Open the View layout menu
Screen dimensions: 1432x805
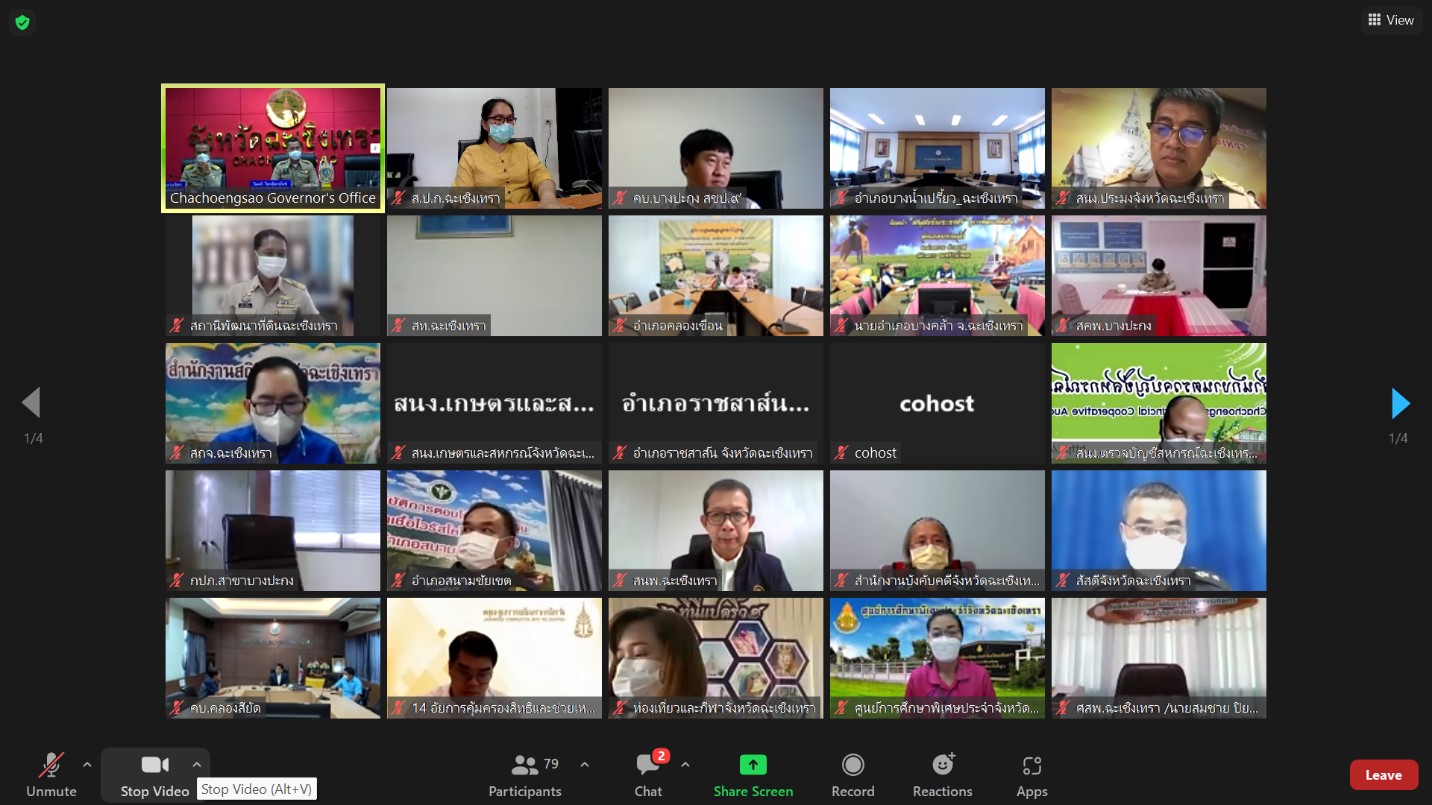[1391, 20]
